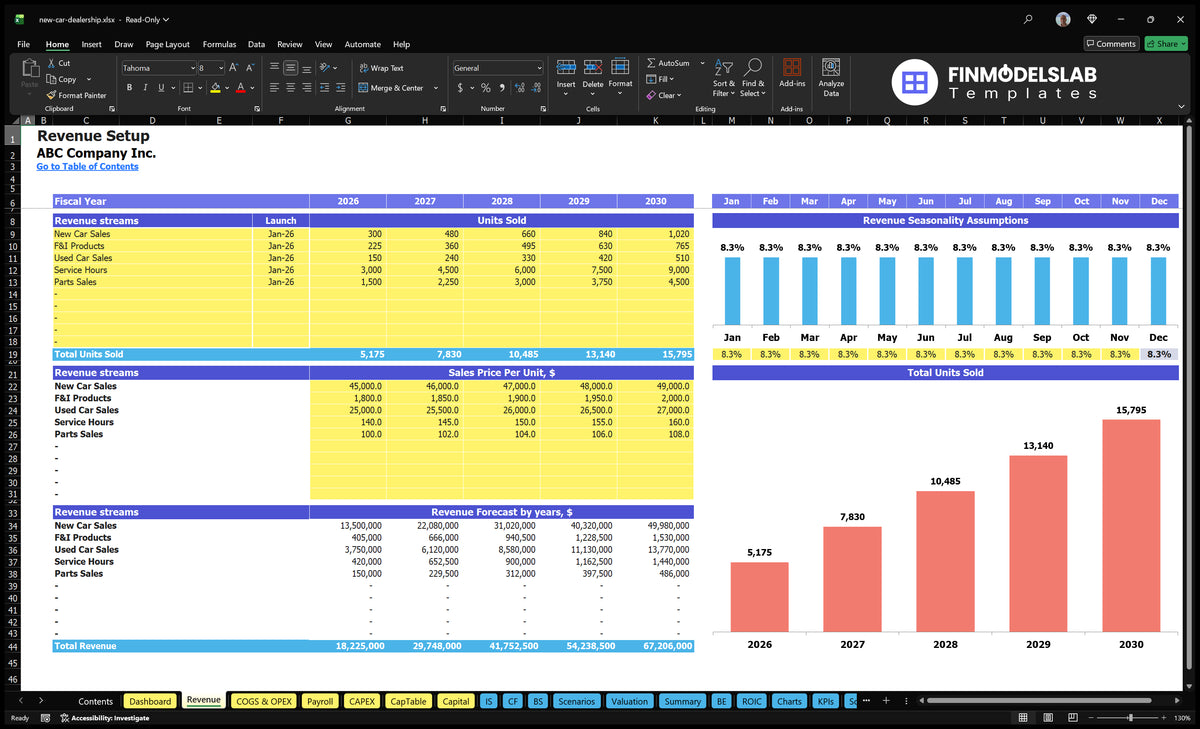
Task: Click the Copy icon
Action: point(52,79)
